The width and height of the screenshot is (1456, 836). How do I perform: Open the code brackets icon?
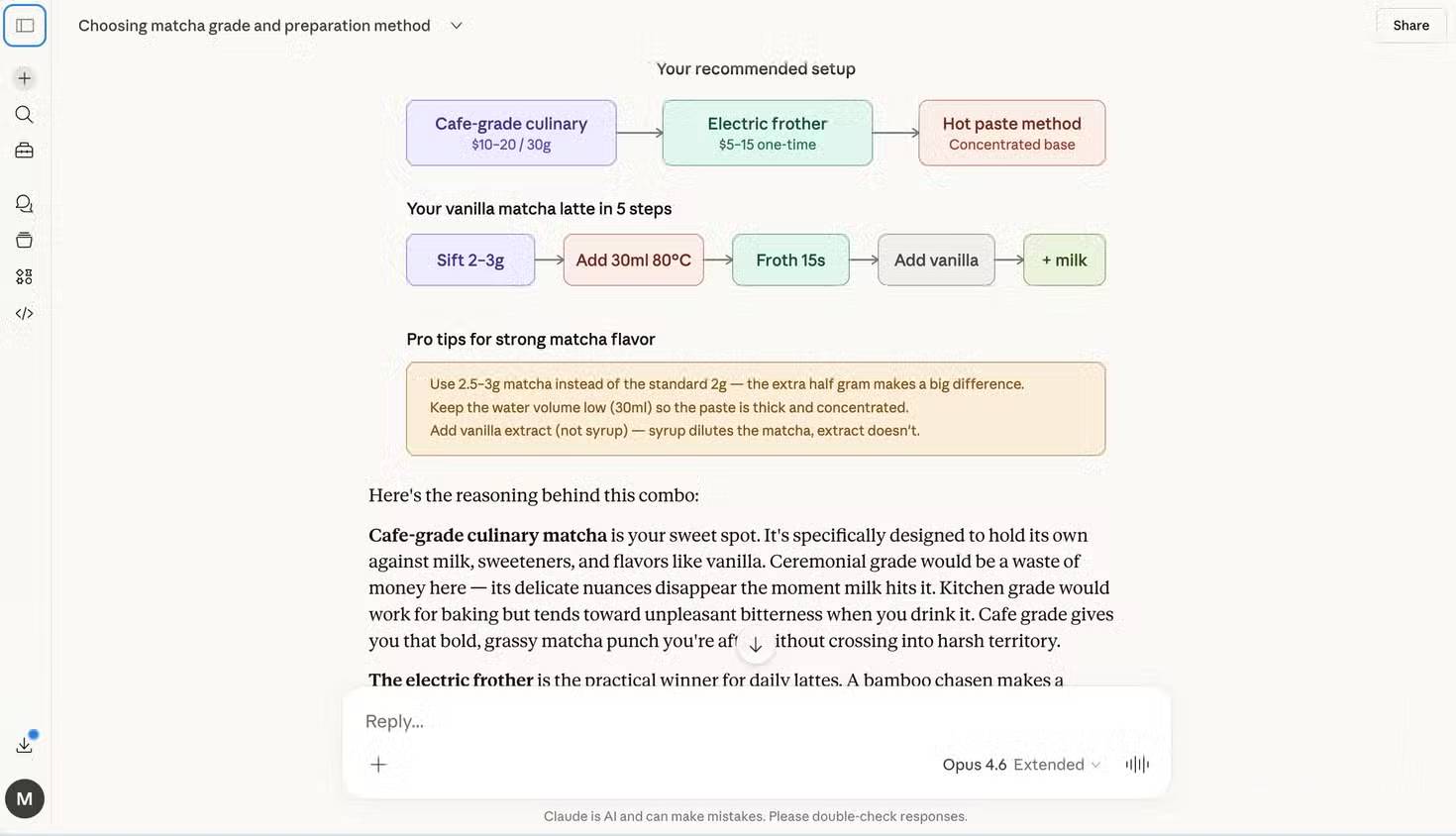tap(25, 313)
